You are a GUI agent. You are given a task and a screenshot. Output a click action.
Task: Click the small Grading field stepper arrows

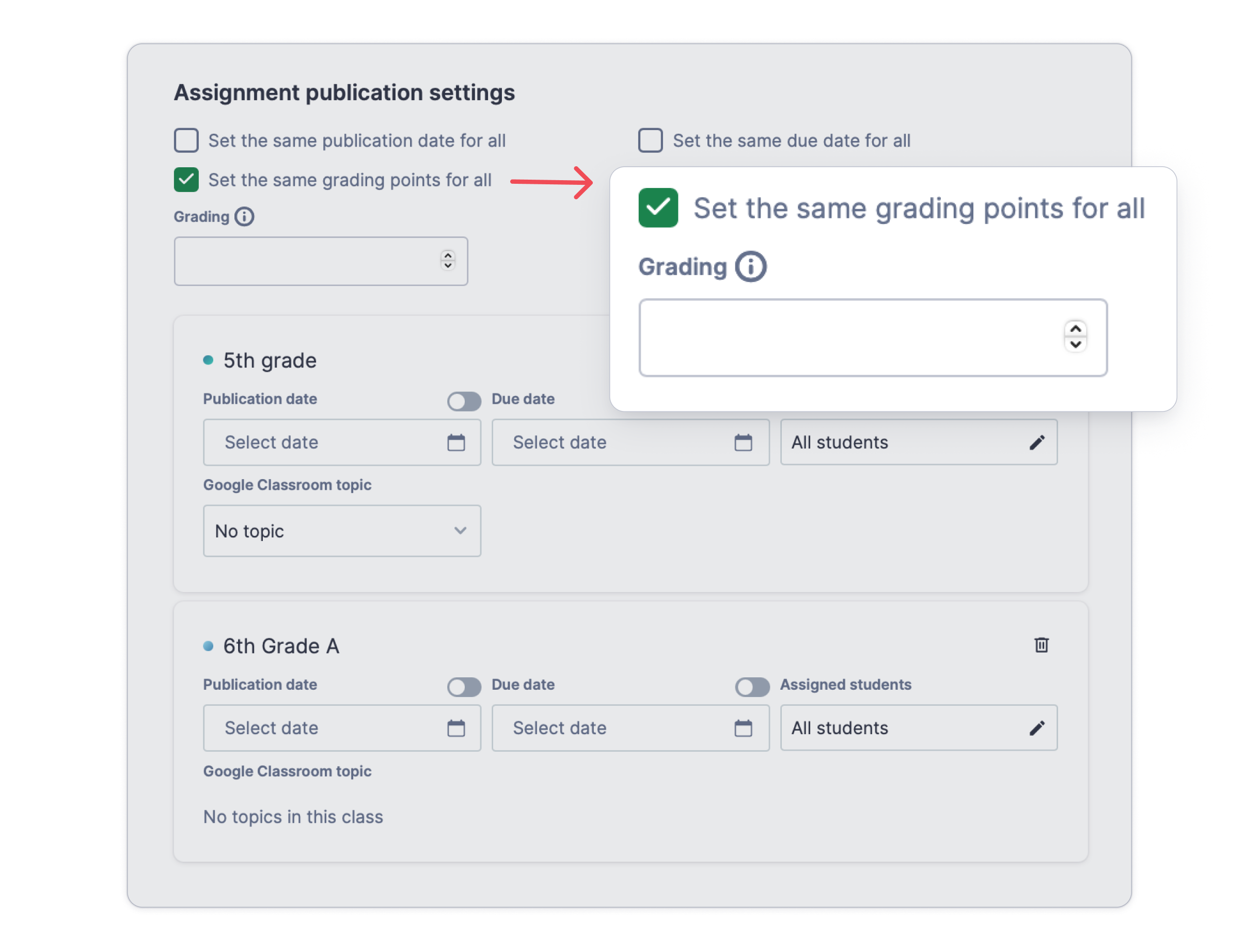click(x=448, y=261)
